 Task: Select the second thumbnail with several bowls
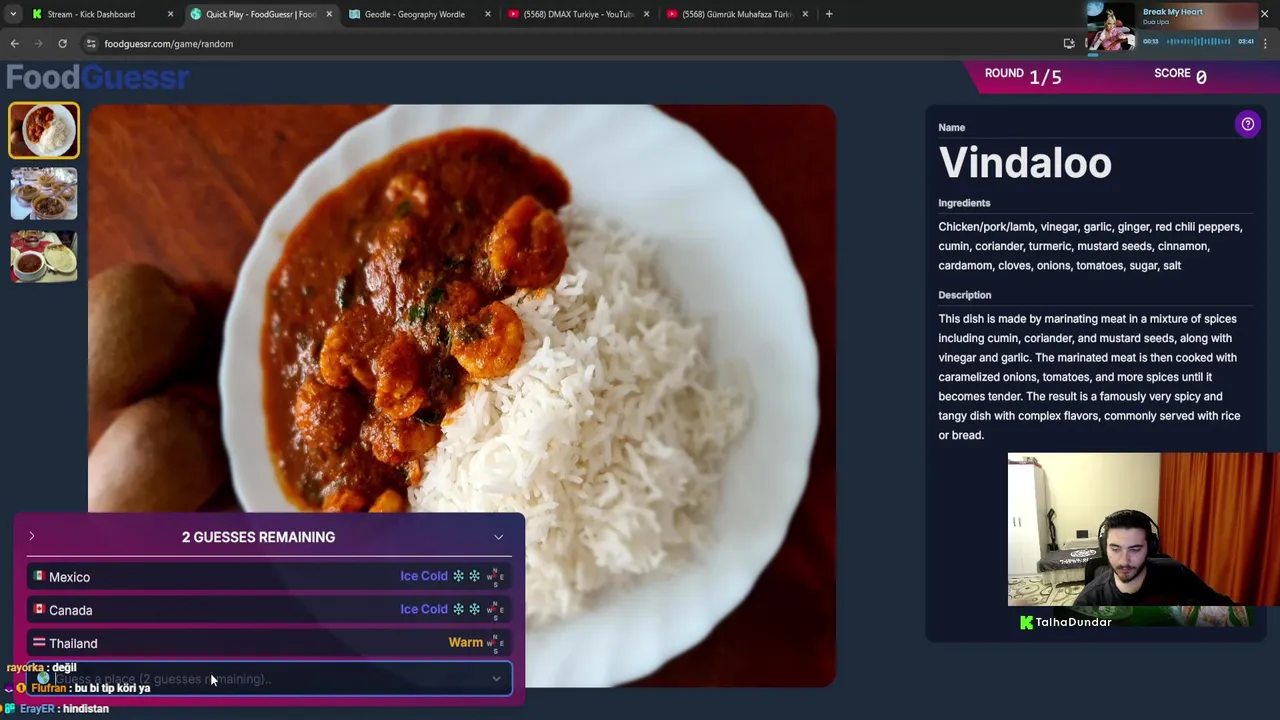[44, 193]
